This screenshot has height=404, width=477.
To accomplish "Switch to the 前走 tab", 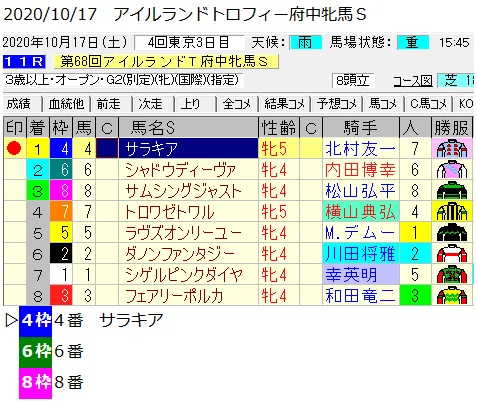I will pos(109,104).
